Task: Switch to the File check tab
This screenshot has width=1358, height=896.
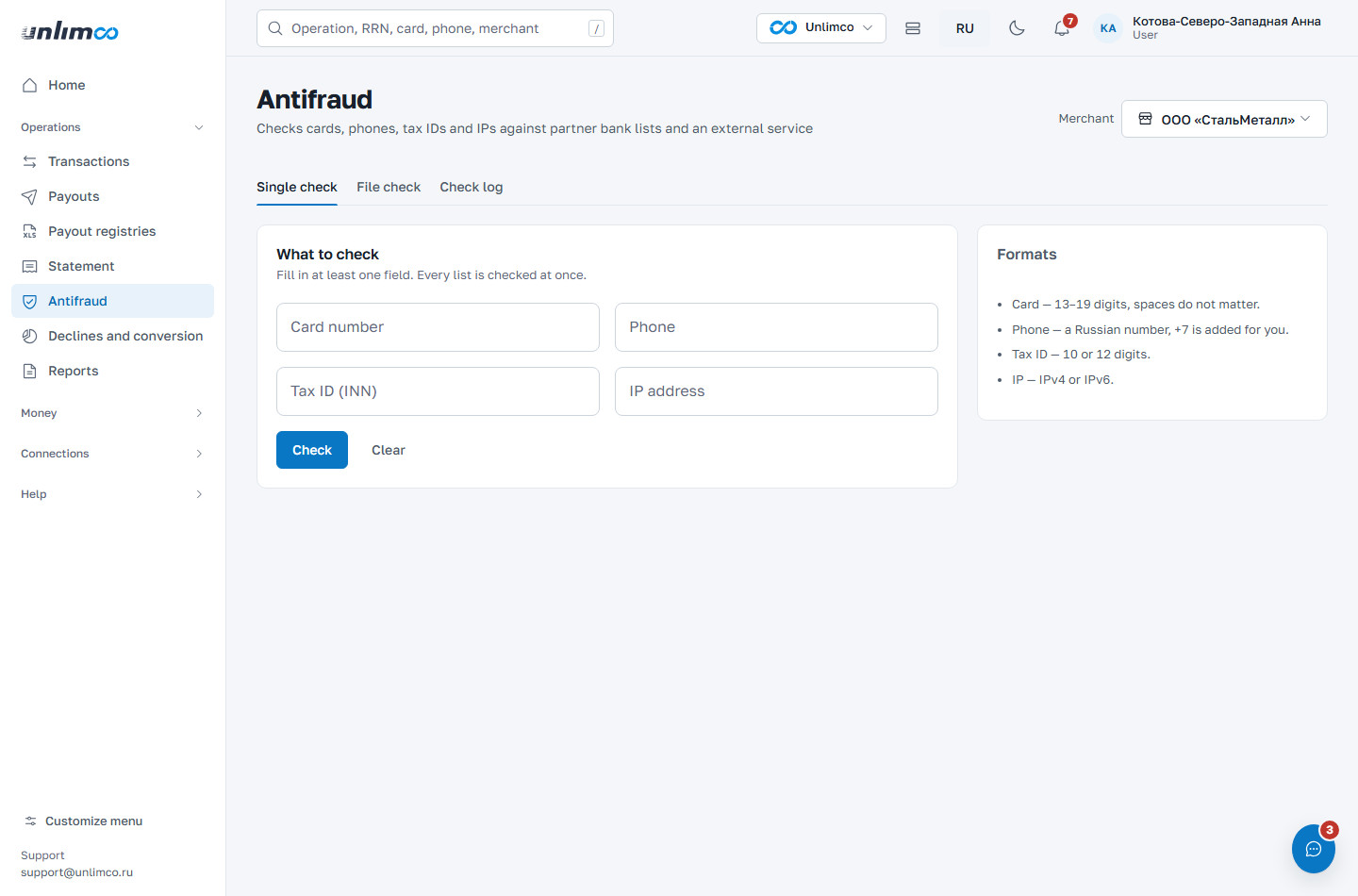Action: coord(389,187)
